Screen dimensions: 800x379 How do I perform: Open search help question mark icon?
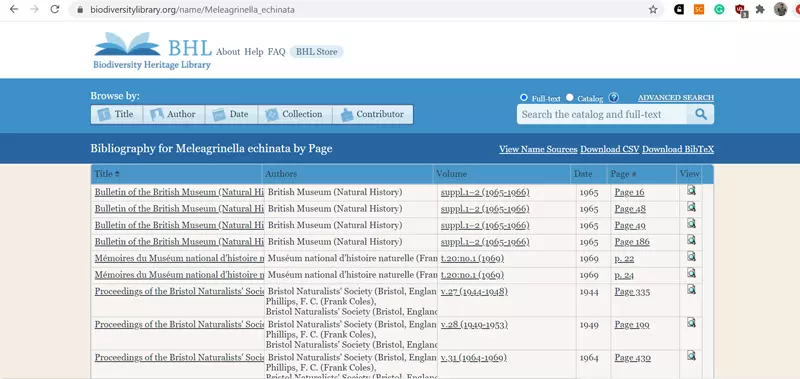[x=614, y=97]
